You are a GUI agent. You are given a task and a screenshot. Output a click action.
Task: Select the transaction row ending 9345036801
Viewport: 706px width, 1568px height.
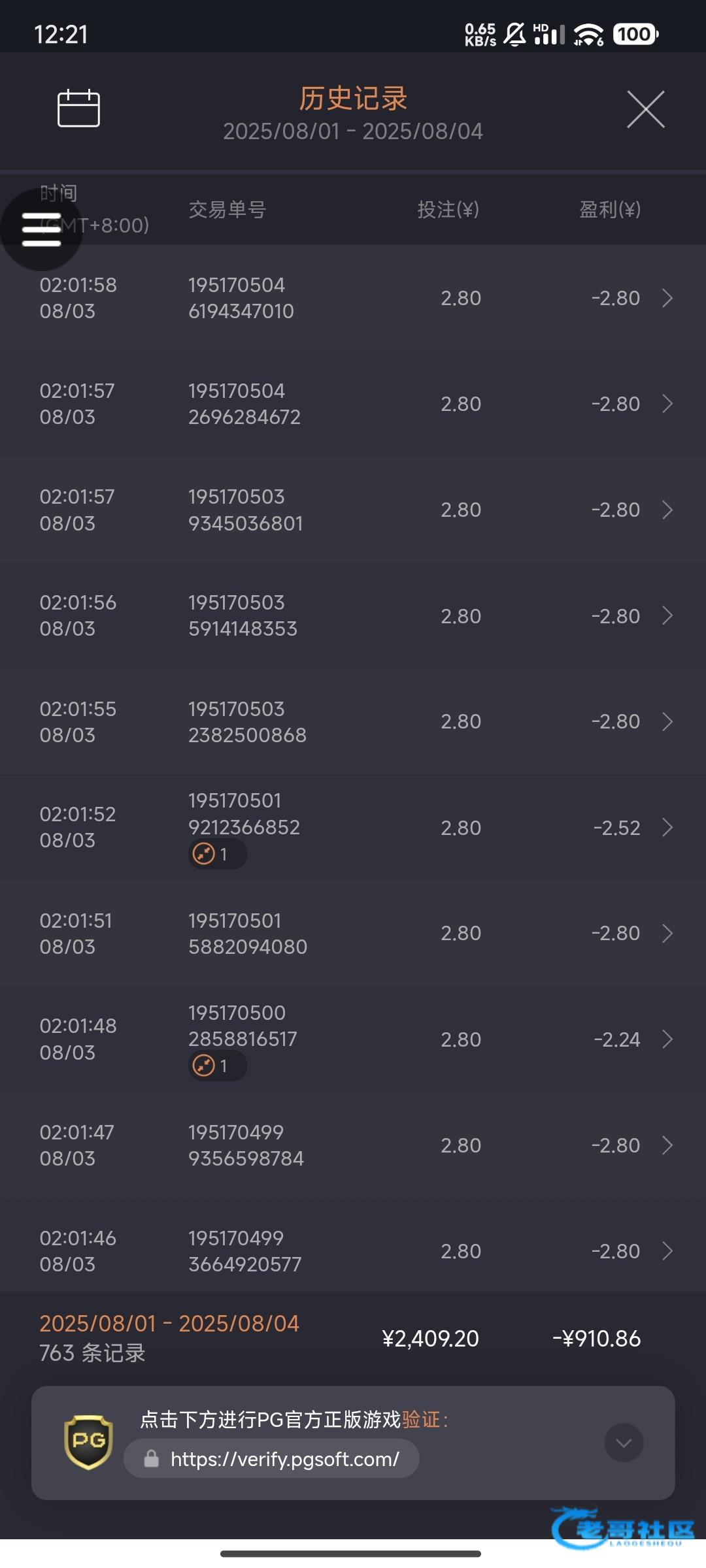tap(353, 510)
